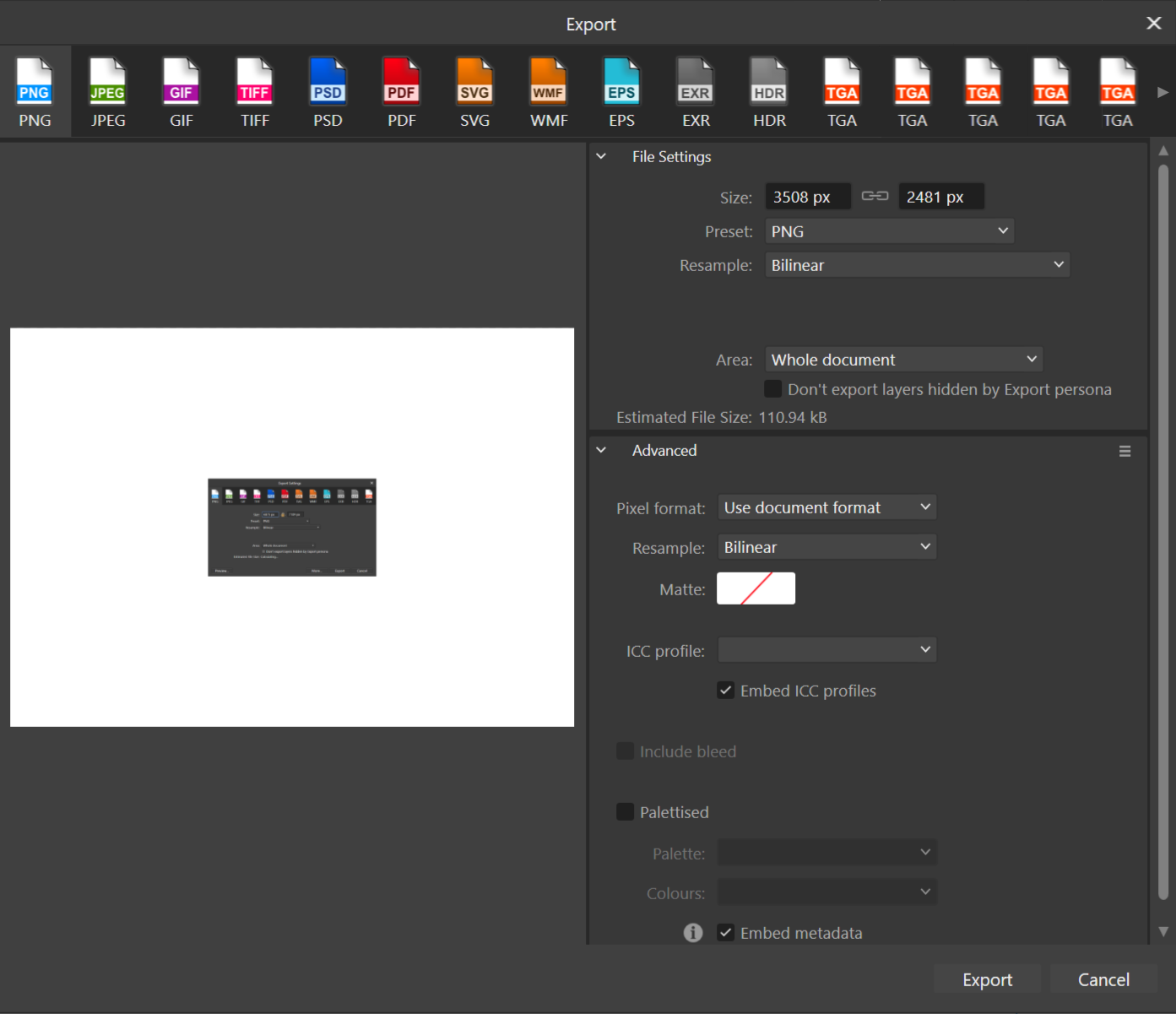Select the PSD export format
Screen dimensions: 1176x1014
328,92
